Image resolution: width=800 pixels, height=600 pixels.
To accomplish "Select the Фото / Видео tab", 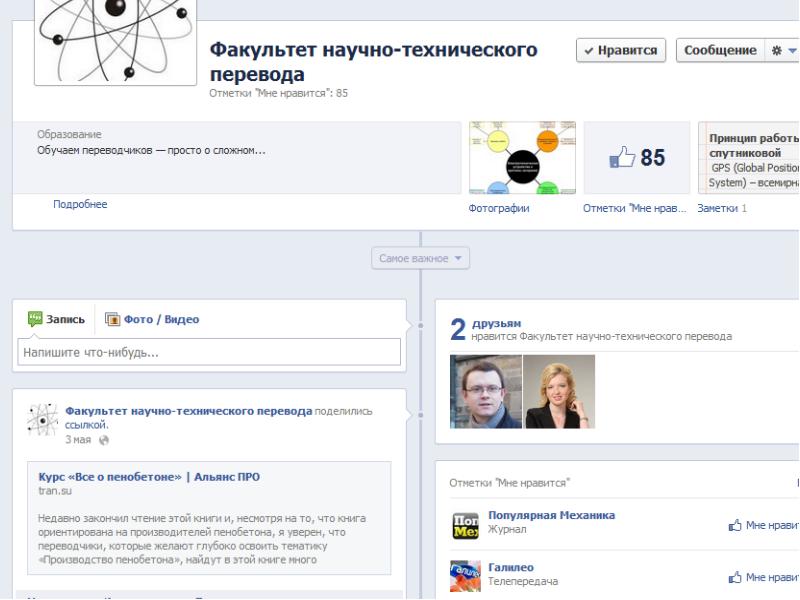I will pyautogui.click(x=152, y=320).
